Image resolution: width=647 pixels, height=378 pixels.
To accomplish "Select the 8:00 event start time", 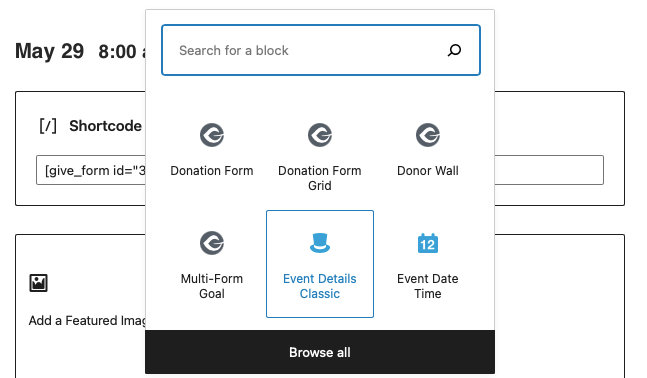I will click(x=118, y=52).
